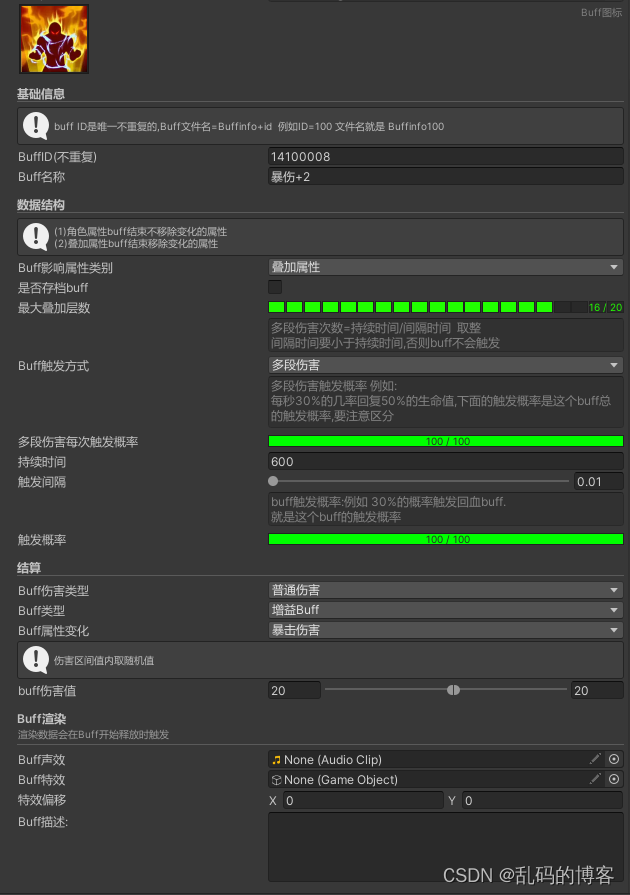Click the 最大叠加层数 segmented progress bar
This screenshot has height=895, width=630.
[x=446, y=307]
